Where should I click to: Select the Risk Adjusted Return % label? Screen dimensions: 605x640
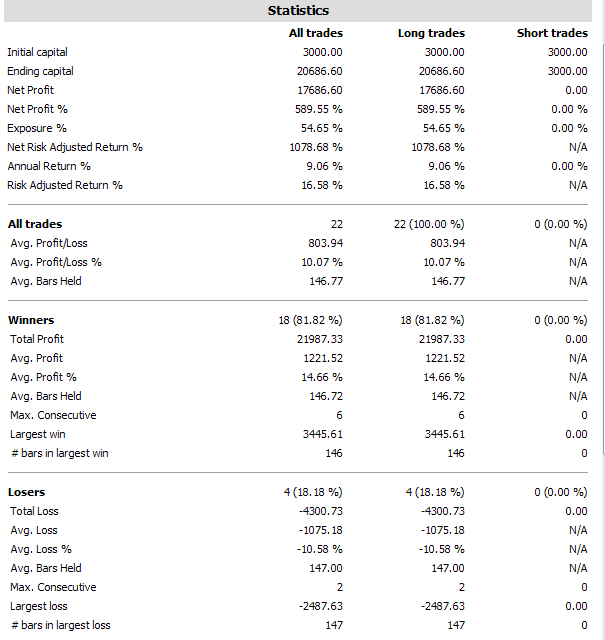[65, 185]
